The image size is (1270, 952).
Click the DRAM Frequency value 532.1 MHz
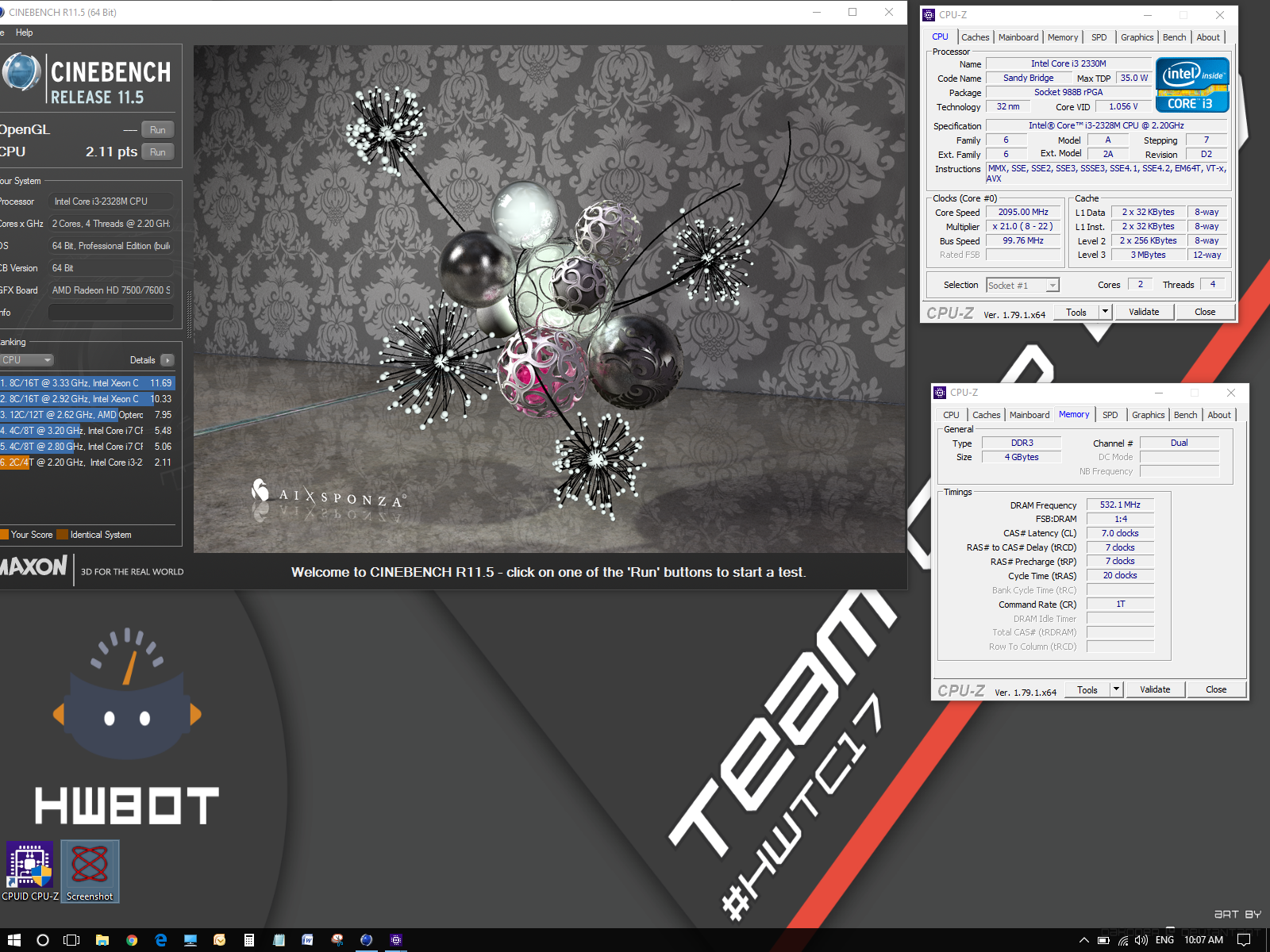pyautogui.click(x=1120, y=505)
